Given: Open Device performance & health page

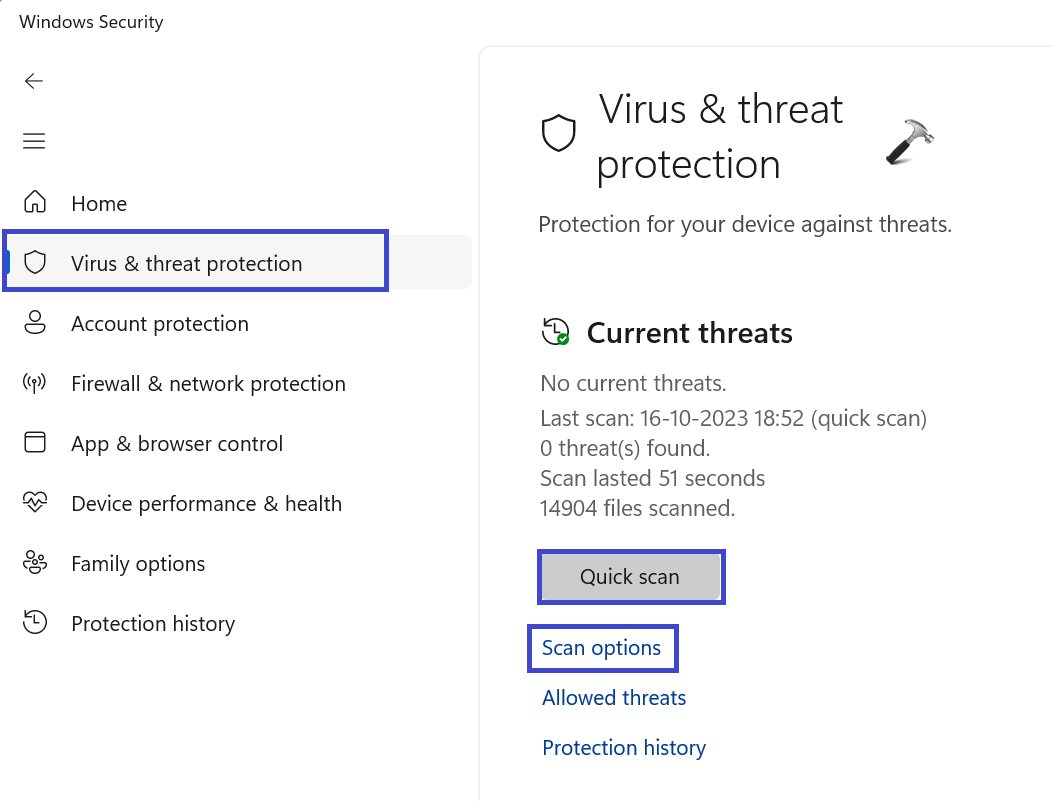Looking at the screenshot, I should tap(206, 504).
